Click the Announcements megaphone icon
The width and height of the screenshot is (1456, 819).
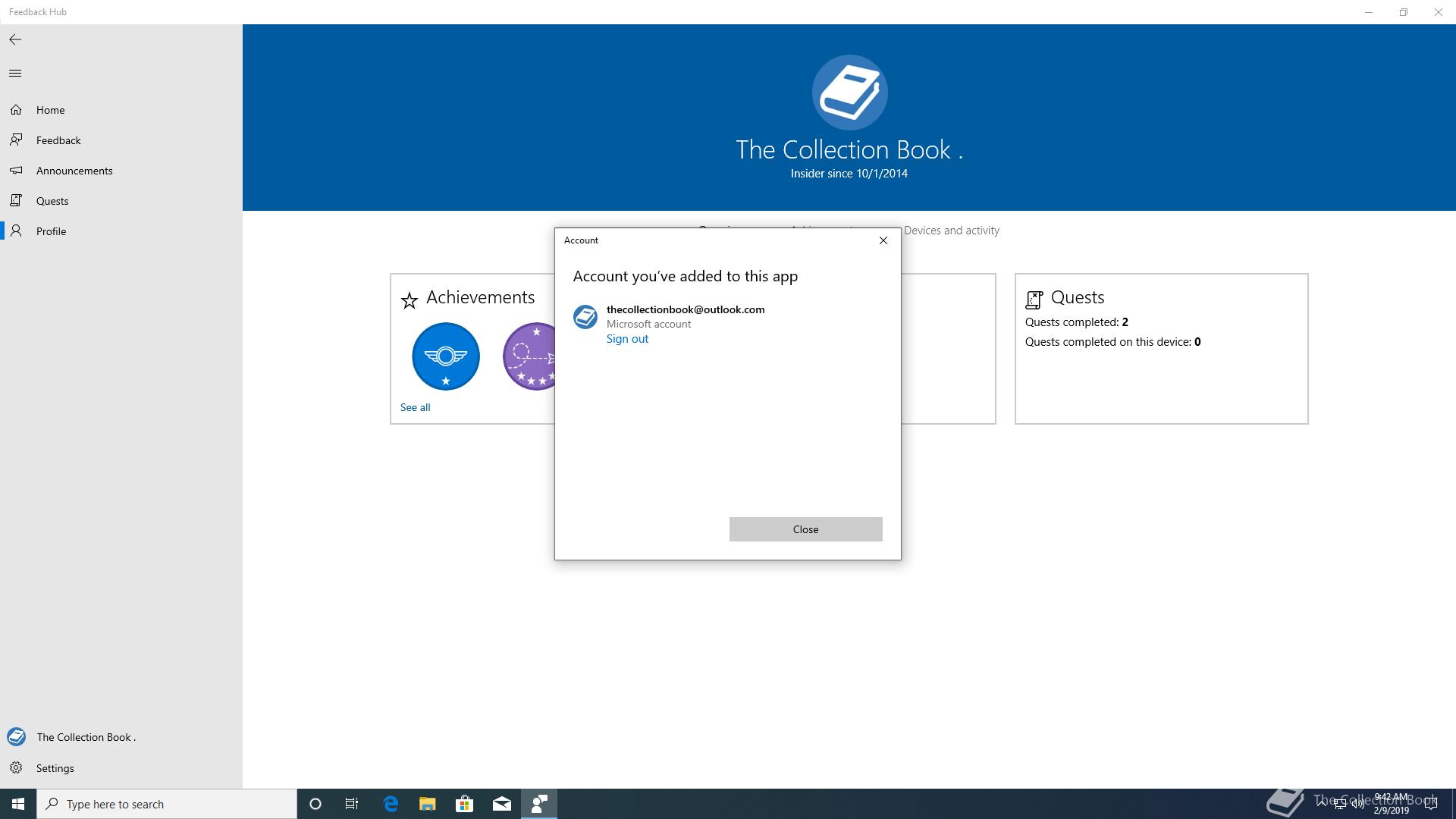[16, 171]
